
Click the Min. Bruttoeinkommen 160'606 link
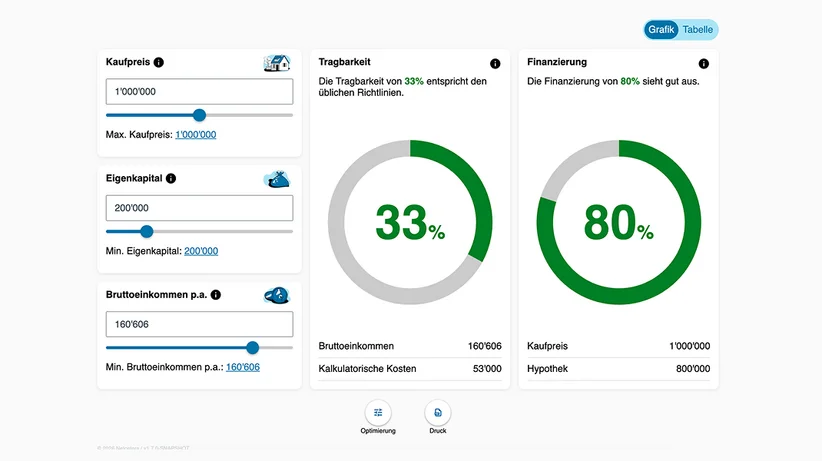click(x=243, y=367)
